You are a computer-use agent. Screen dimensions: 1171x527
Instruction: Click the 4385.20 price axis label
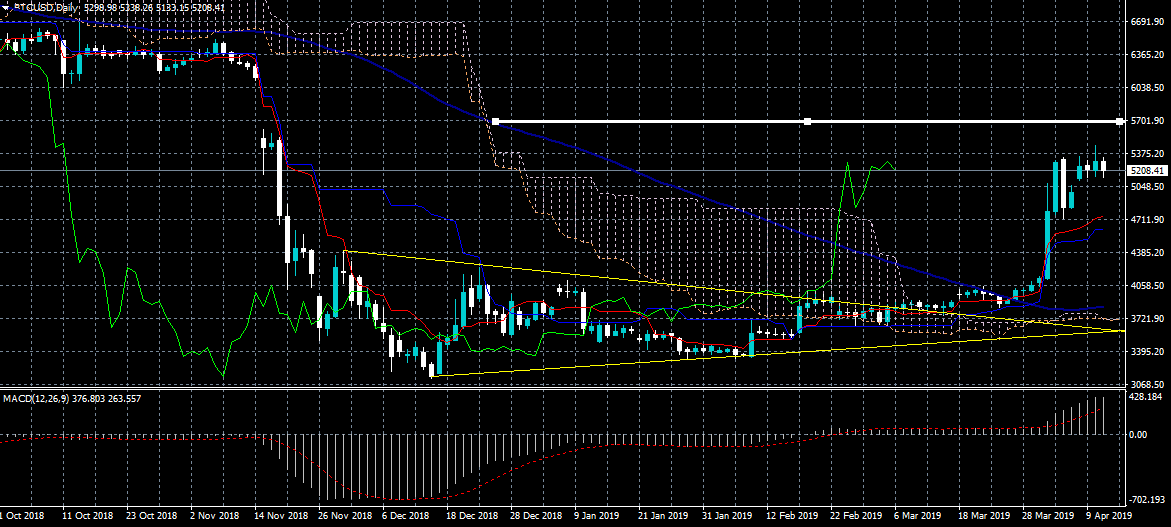click(1146, 253)
